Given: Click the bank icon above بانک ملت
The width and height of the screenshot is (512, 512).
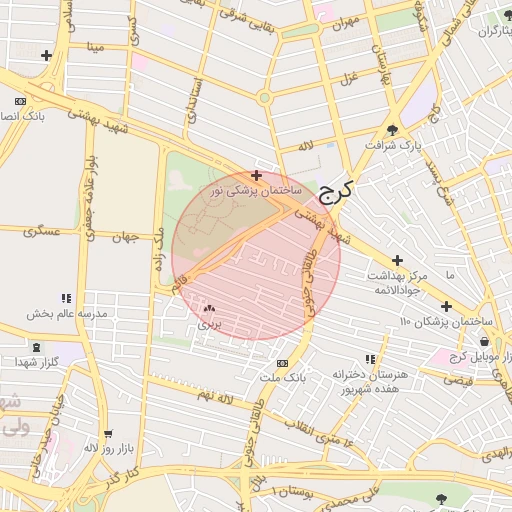Looking at the screenshot, I should tap(282, 363).
